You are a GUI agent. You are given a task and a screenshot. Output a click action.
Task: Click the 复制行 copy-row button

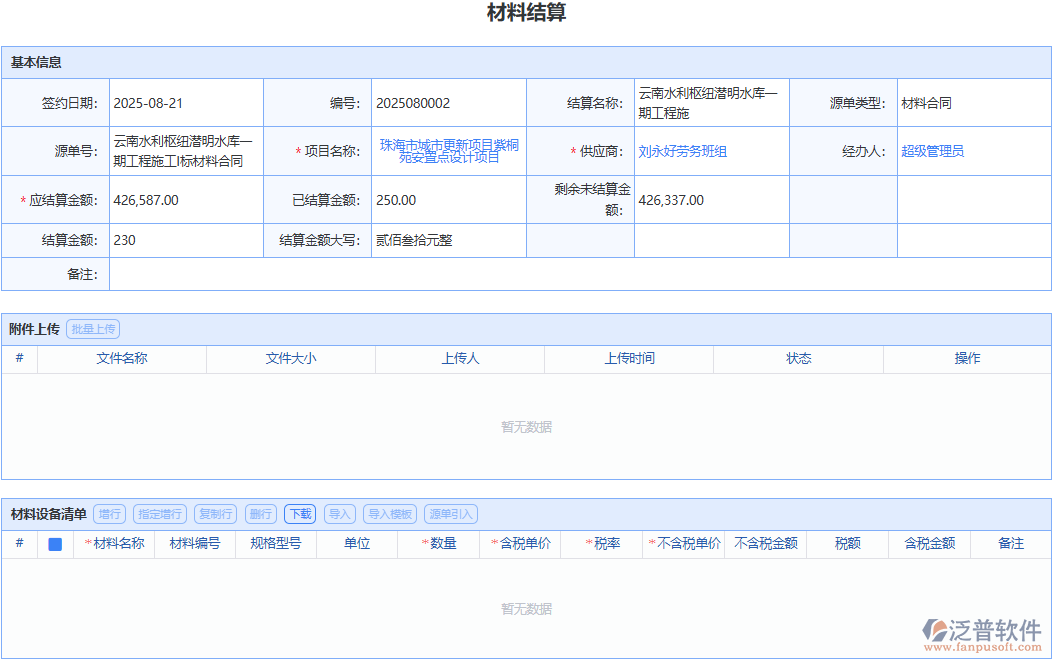(x=215, y=513)
